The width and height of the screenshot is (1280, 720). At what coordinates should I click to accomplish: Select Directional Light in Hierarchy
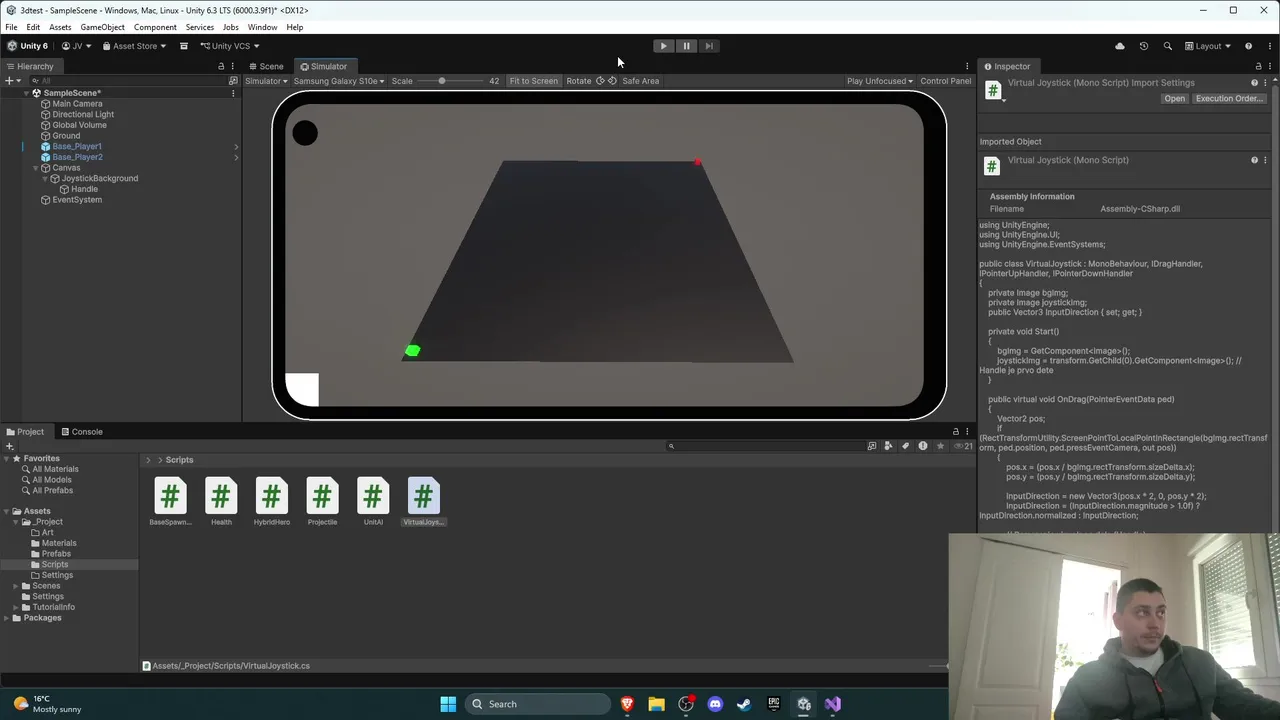tap(83, 114)
